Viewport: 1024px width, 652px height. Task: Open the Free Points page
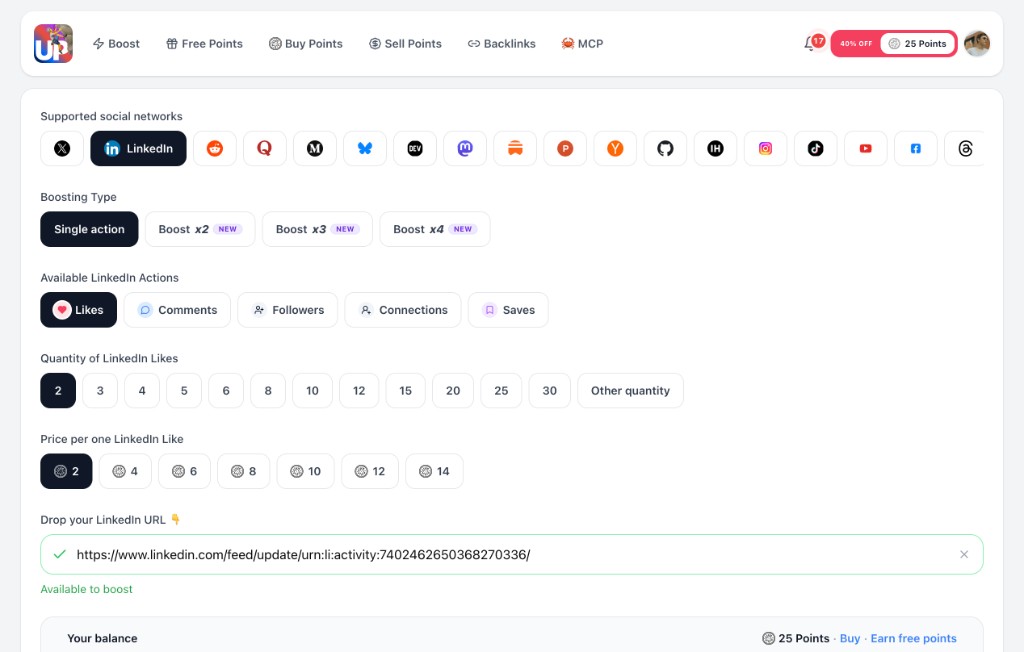click(204, 44)
